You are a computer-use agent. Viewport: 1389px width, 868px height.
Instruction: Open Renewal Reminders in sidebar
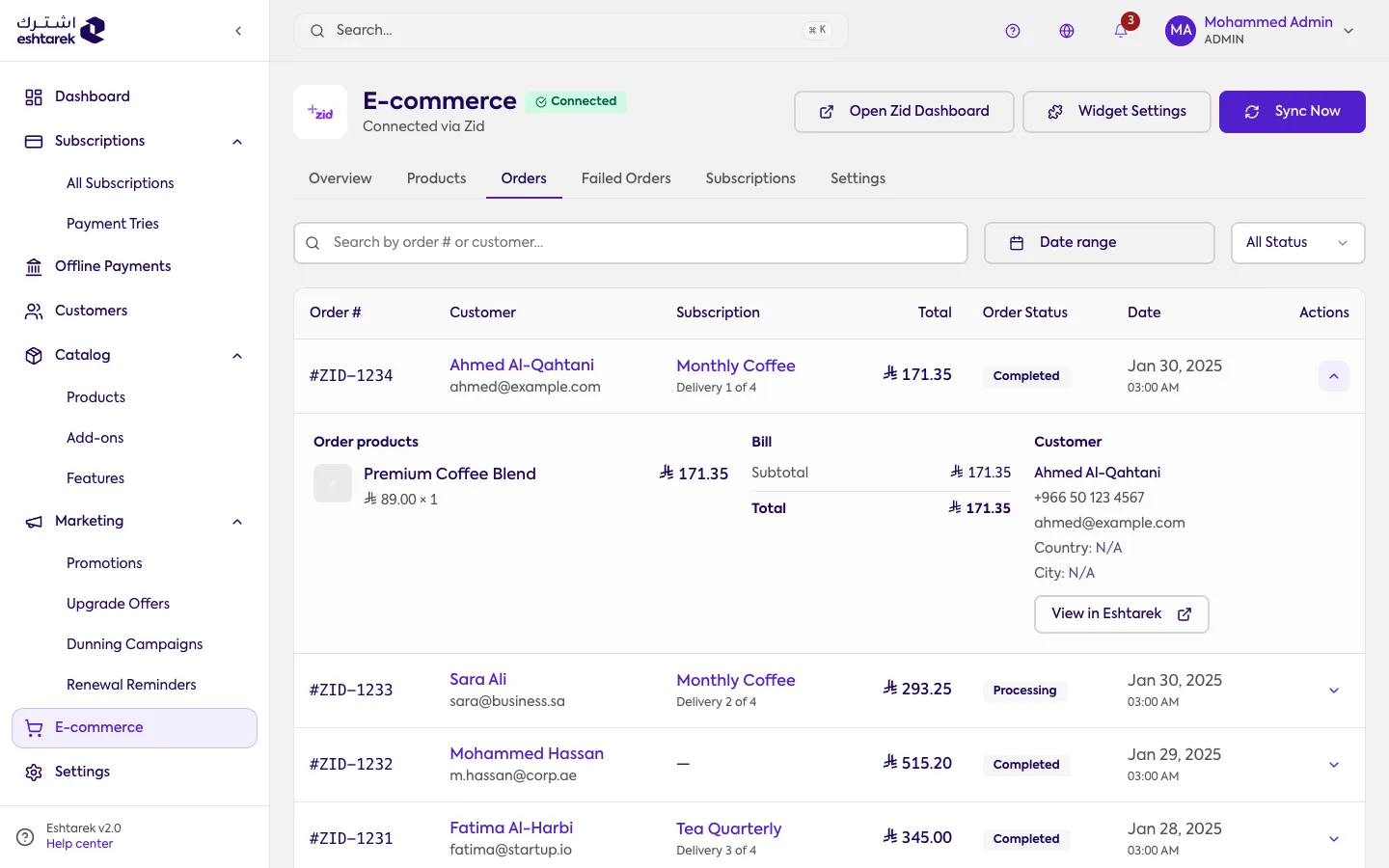(131, 685)
